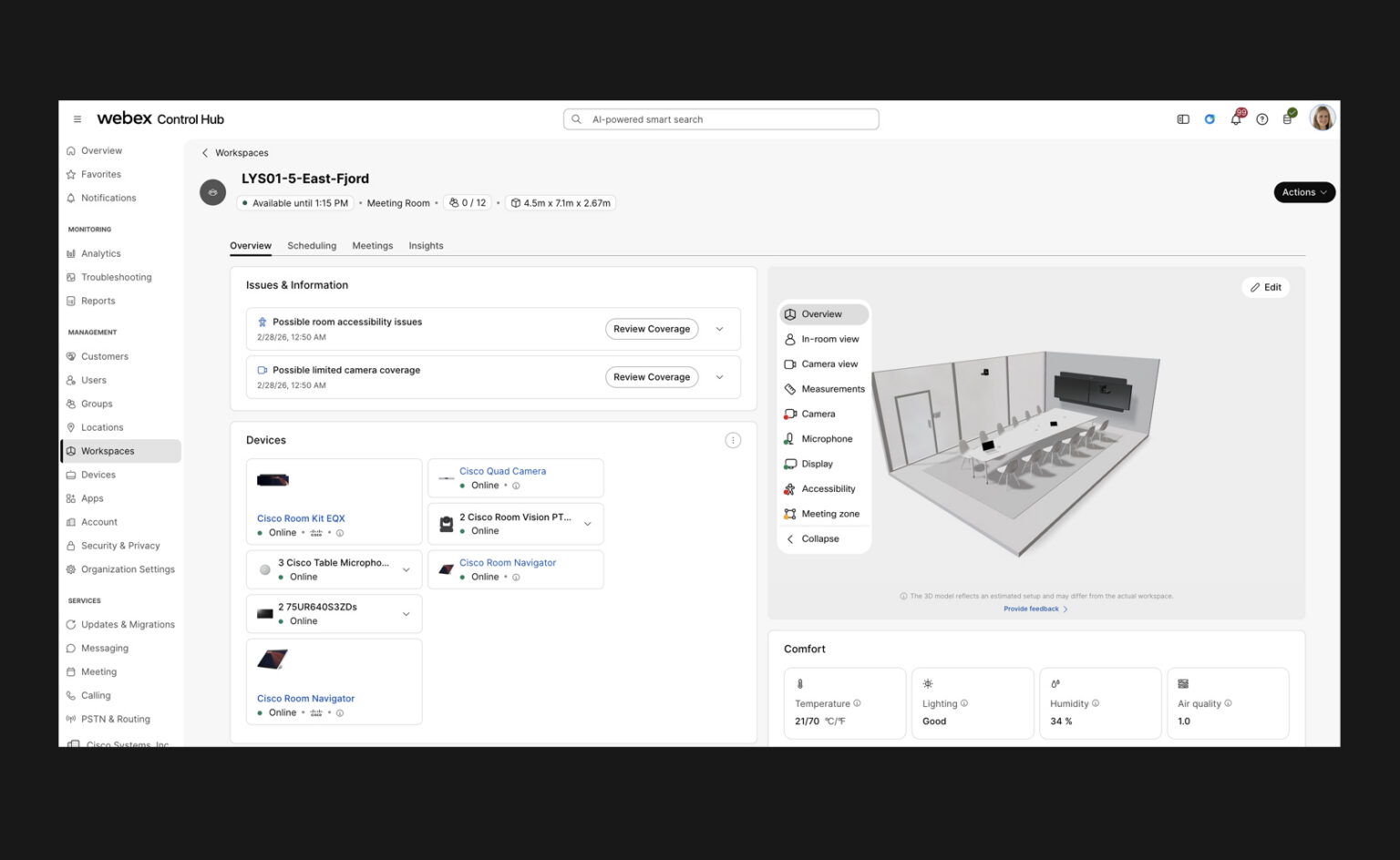Click the AI-powered smart search field

click(721, 119)
